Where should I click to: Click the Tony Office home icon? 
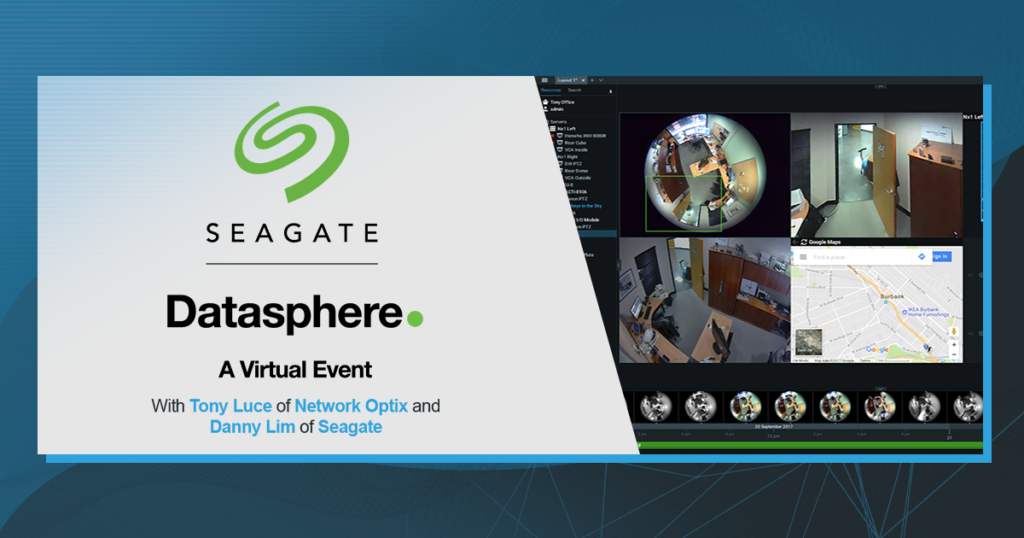(545, 102)
